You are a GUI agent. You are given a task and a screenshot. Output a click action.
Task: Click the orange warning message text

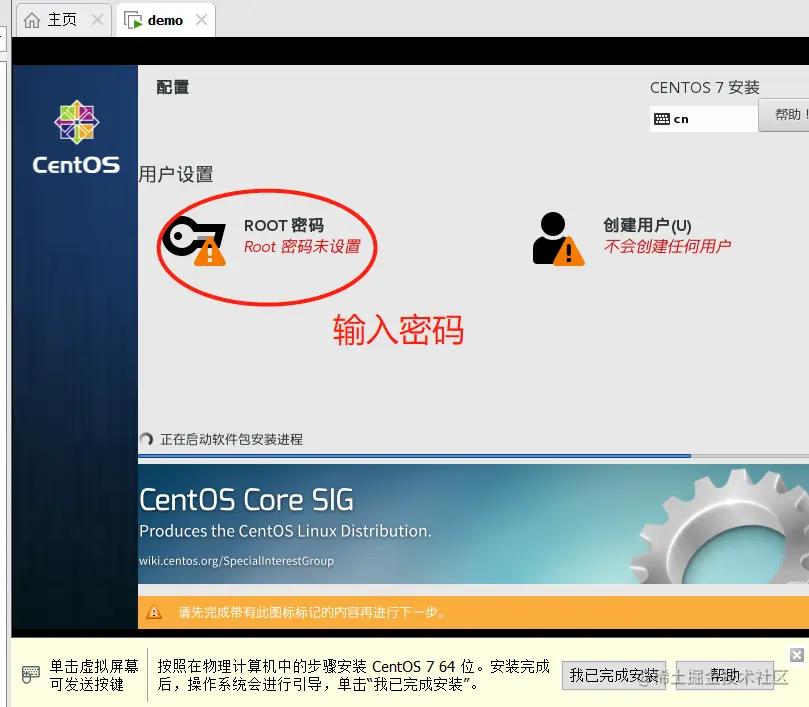[312, 613]
